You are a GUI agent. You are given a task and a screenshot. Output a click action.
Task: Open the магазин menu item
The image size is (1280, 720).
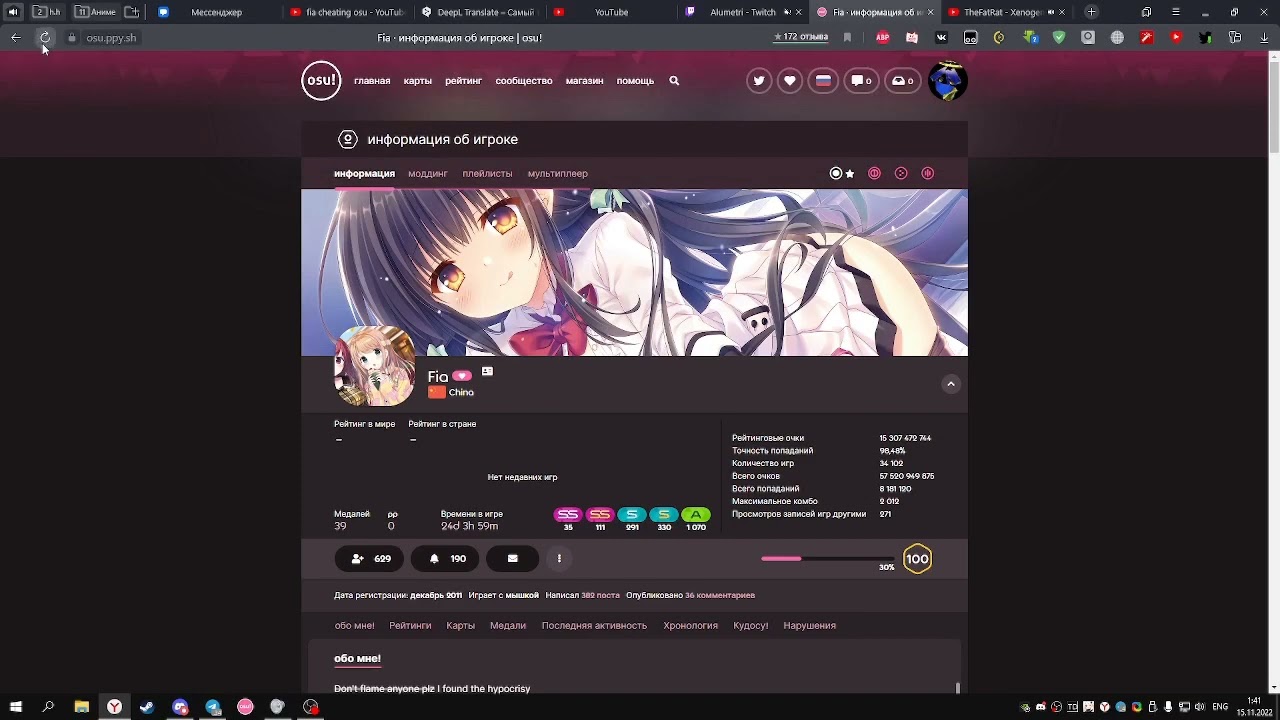pyautogui.click(x=584, y=81)
